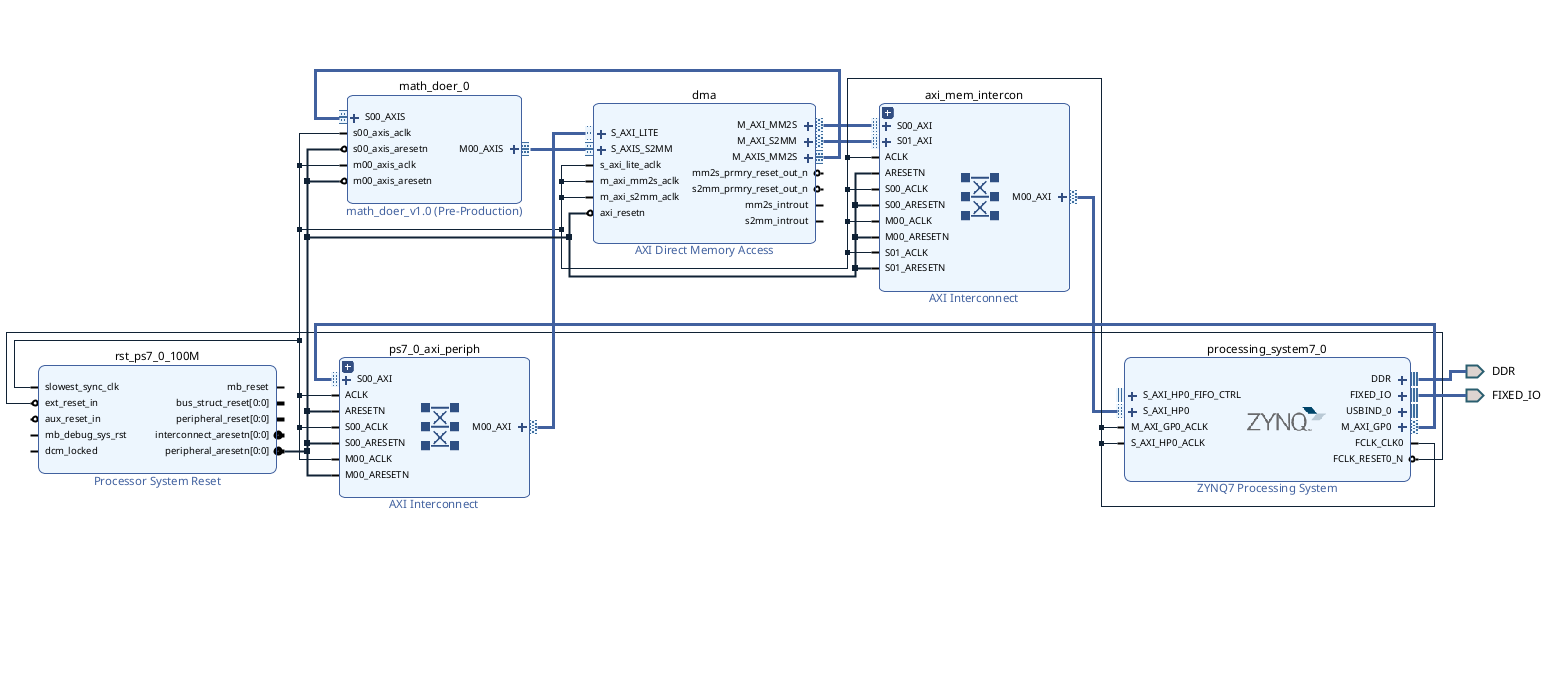Click the Processor System Reset label
This screenshot has width=1546, height=680.
click(x=157, y=481)
